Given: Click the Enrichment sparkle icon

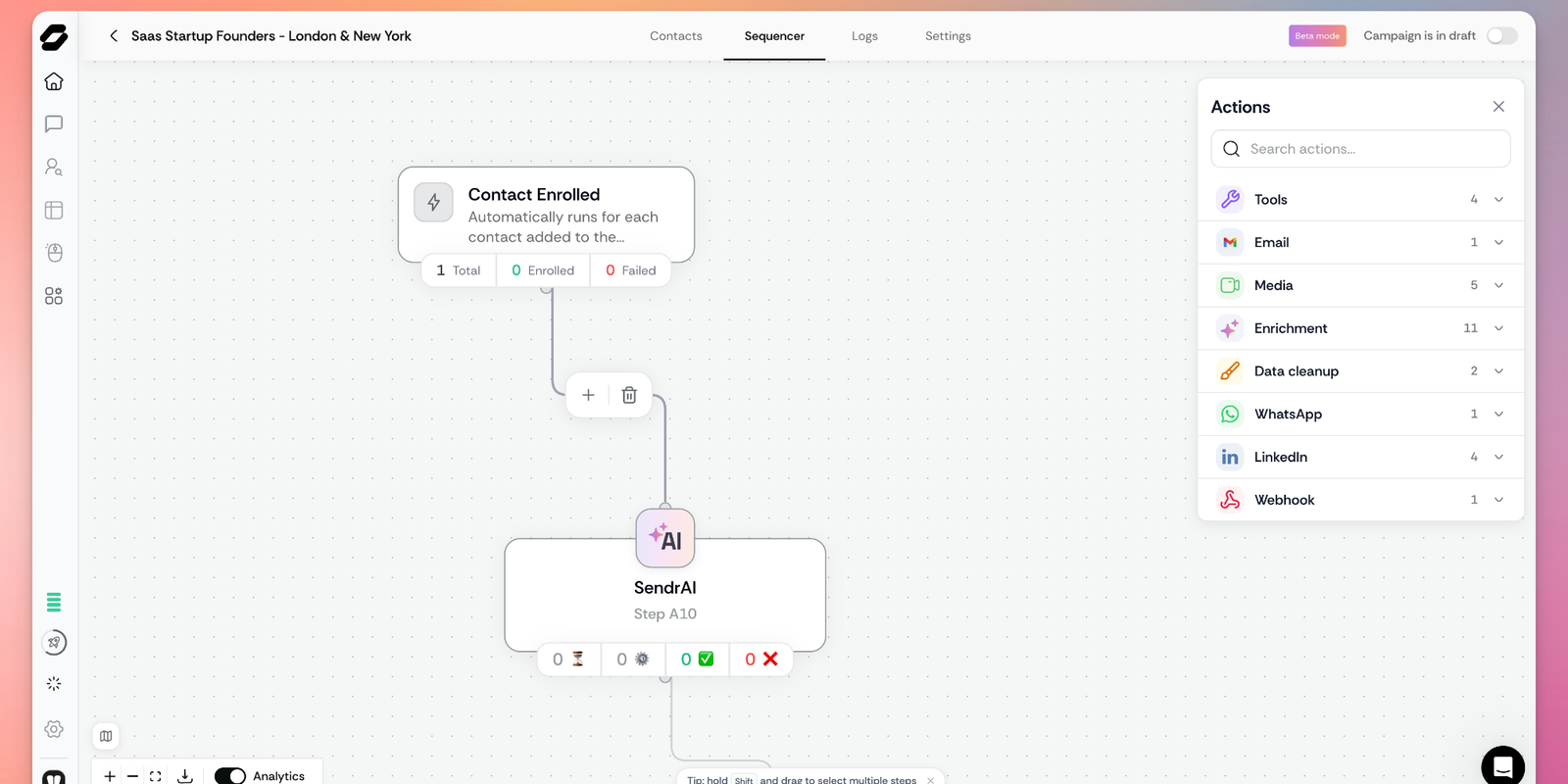Looking at the screenshot, I should (1230, 328).
